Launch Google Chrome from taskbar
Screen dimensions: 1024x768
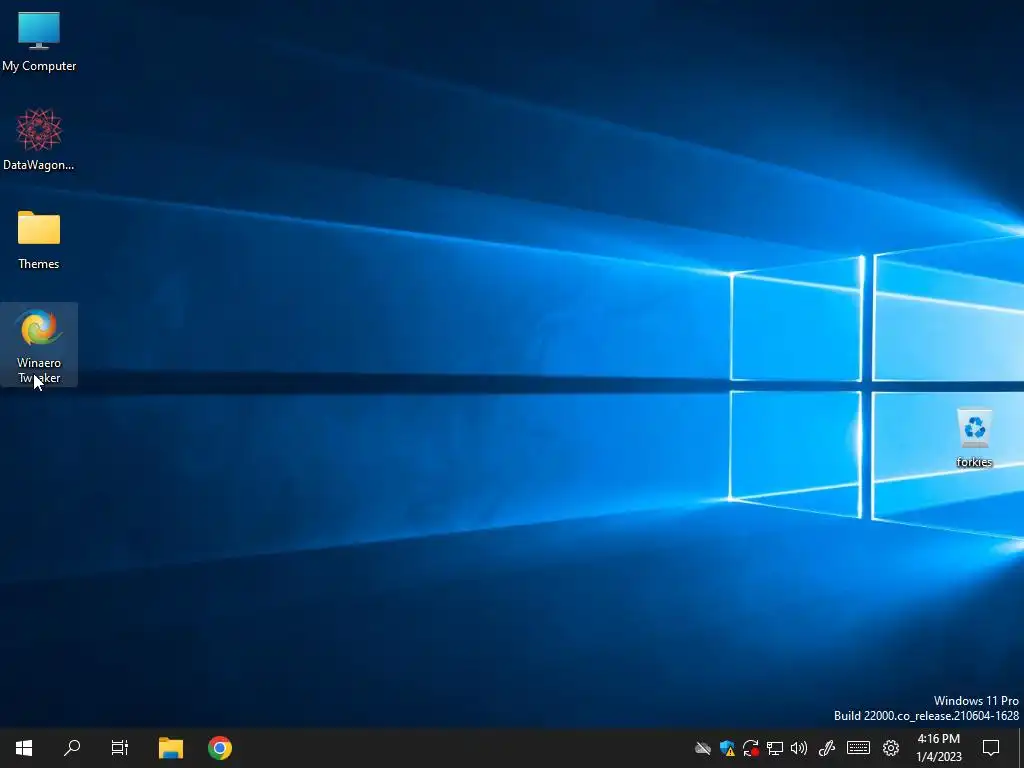[x=220, y=748]
